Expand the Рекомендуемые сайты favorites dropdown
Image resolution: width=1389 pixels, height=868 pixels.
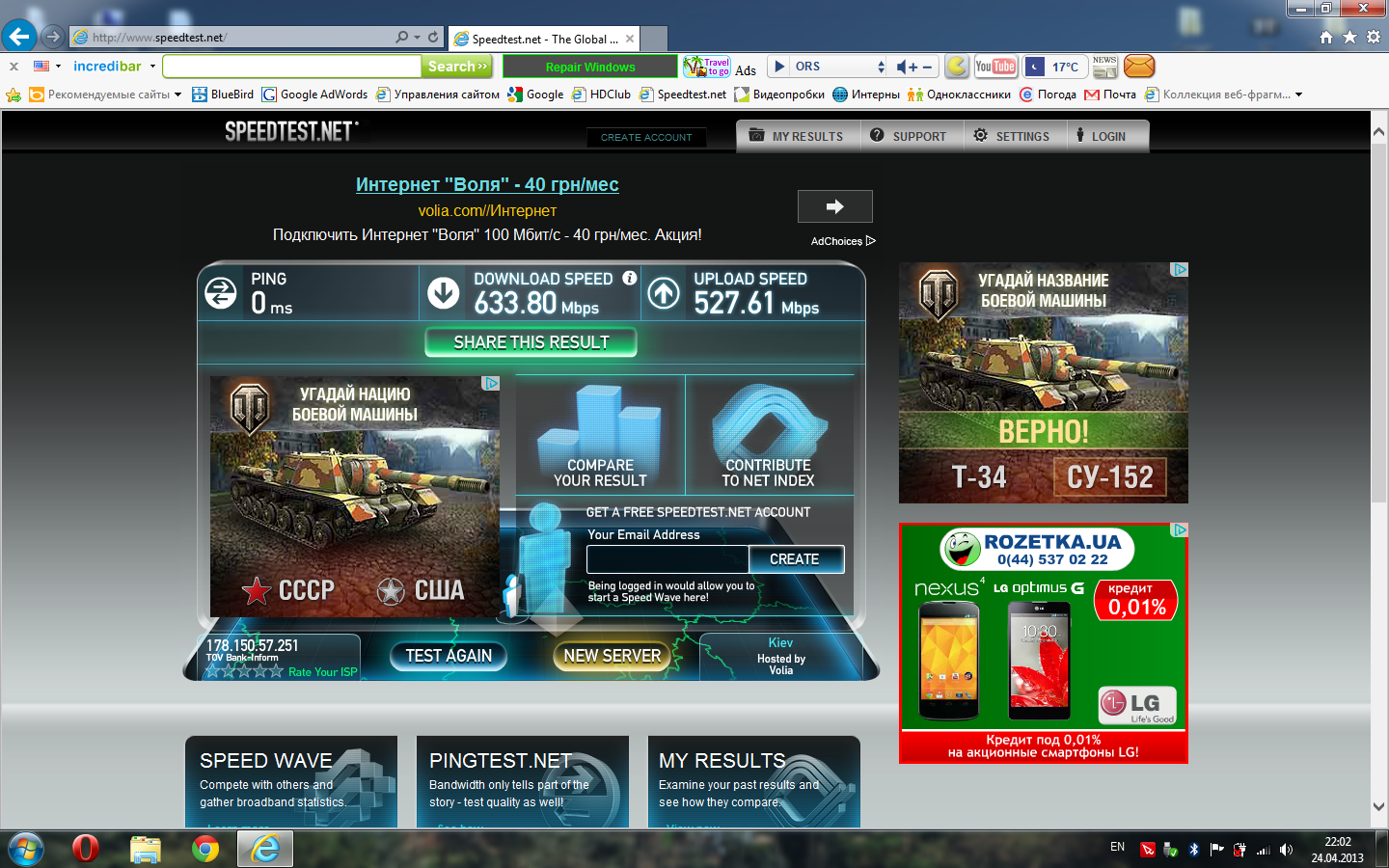[x=177, y=95]
